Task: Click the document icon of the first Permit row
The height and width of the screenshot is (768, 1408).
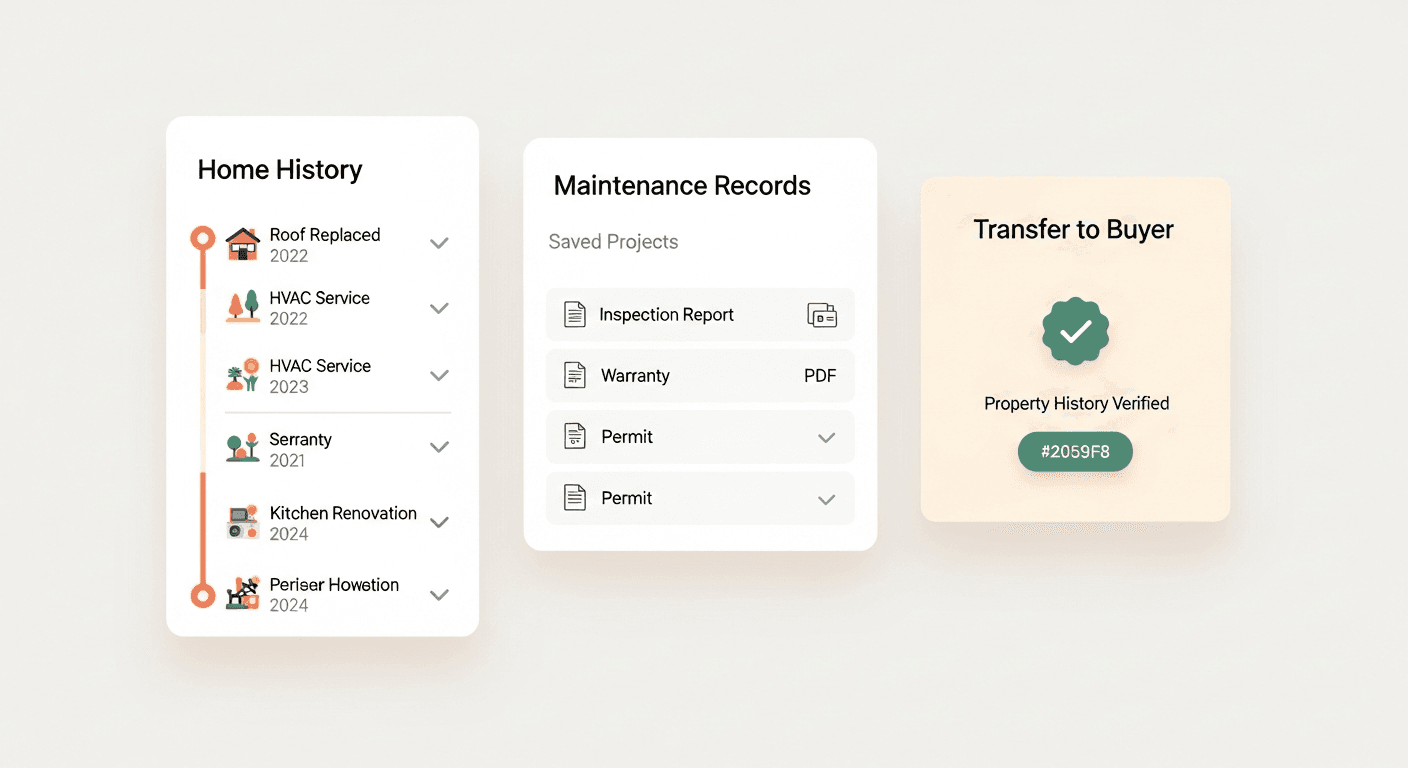Action: click(575, 437)
